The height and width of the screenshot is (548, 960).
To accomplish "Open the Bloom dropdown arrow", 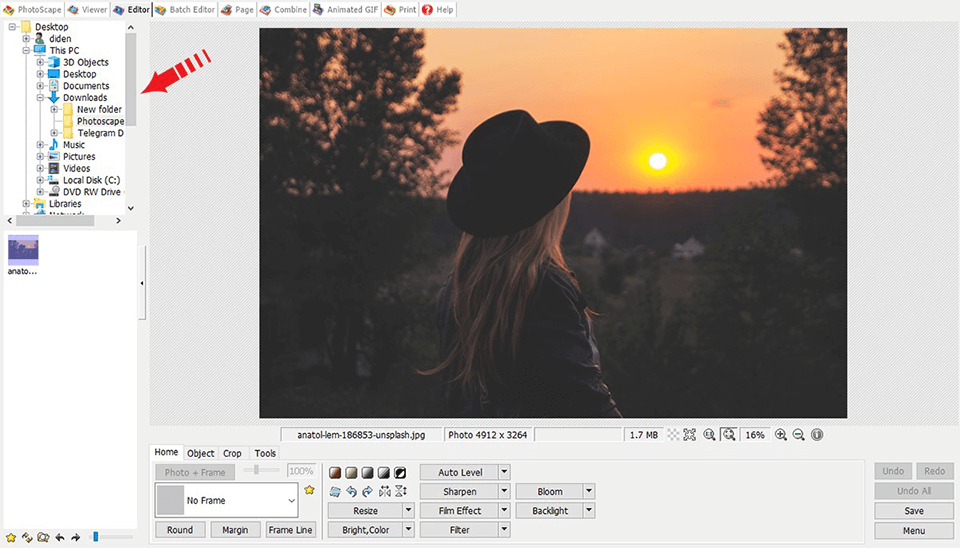I will 589,491.
